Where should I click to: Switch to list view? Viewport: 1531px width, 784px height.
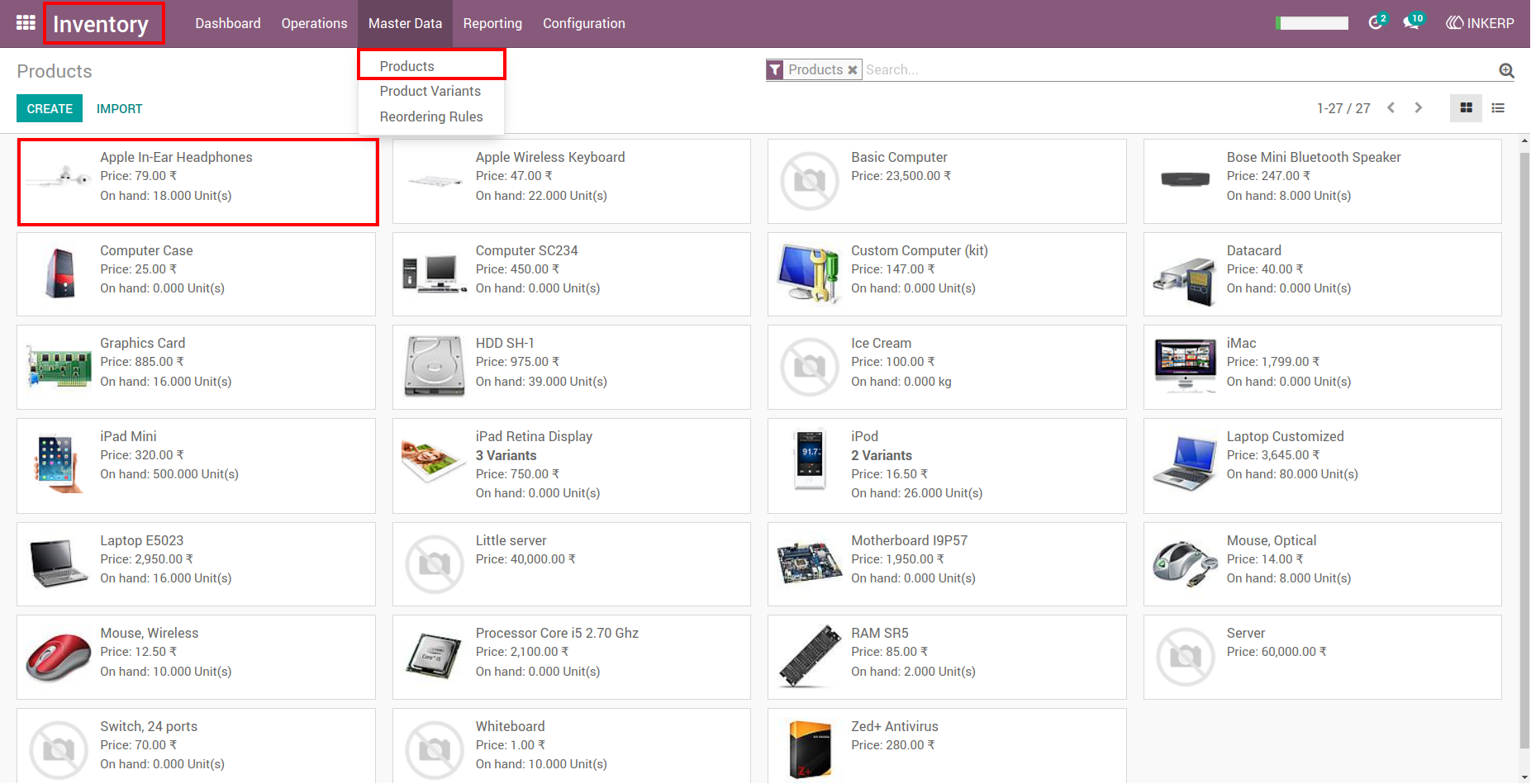pyautogui.click(x=1498, y=108)
